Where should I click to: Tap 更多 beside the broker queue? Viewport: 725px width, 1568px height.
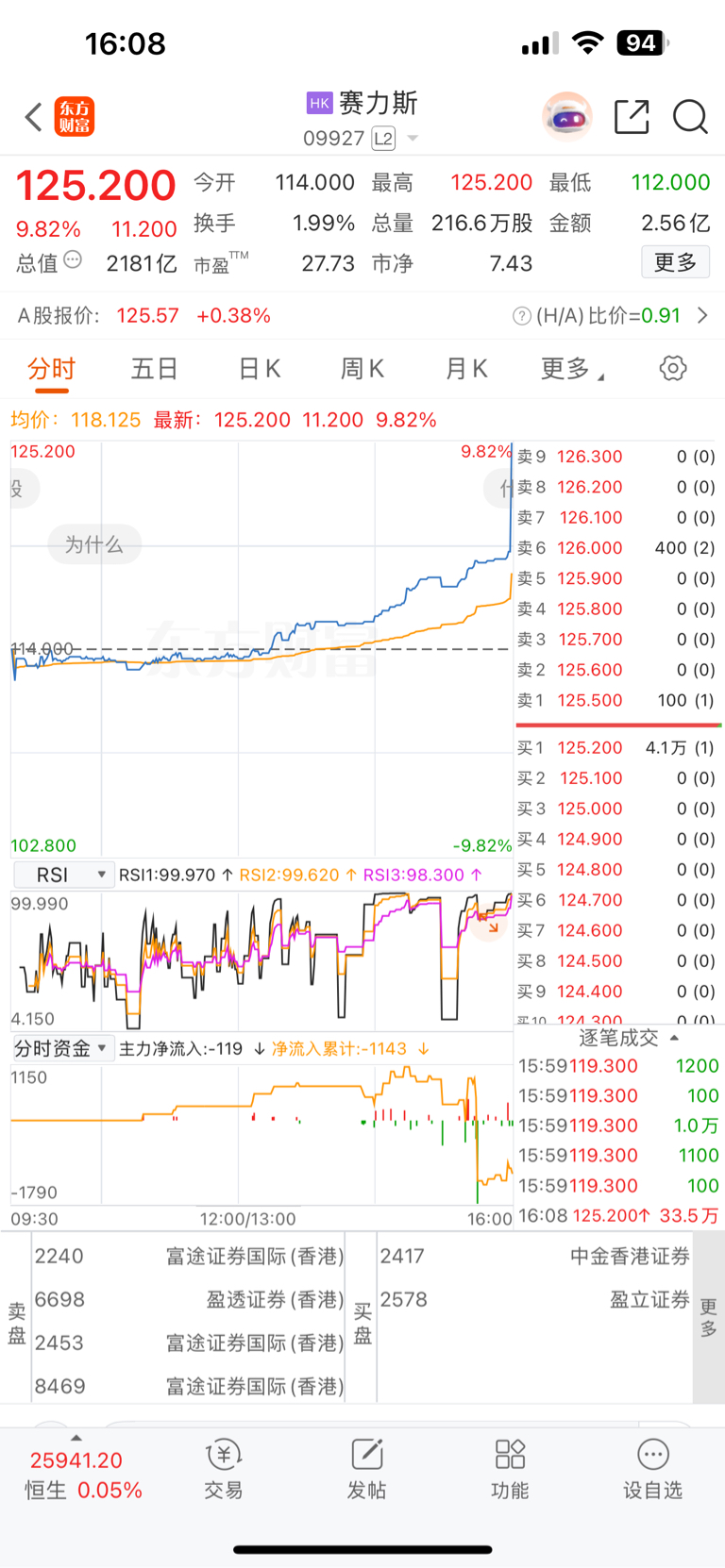[708, 1317]
